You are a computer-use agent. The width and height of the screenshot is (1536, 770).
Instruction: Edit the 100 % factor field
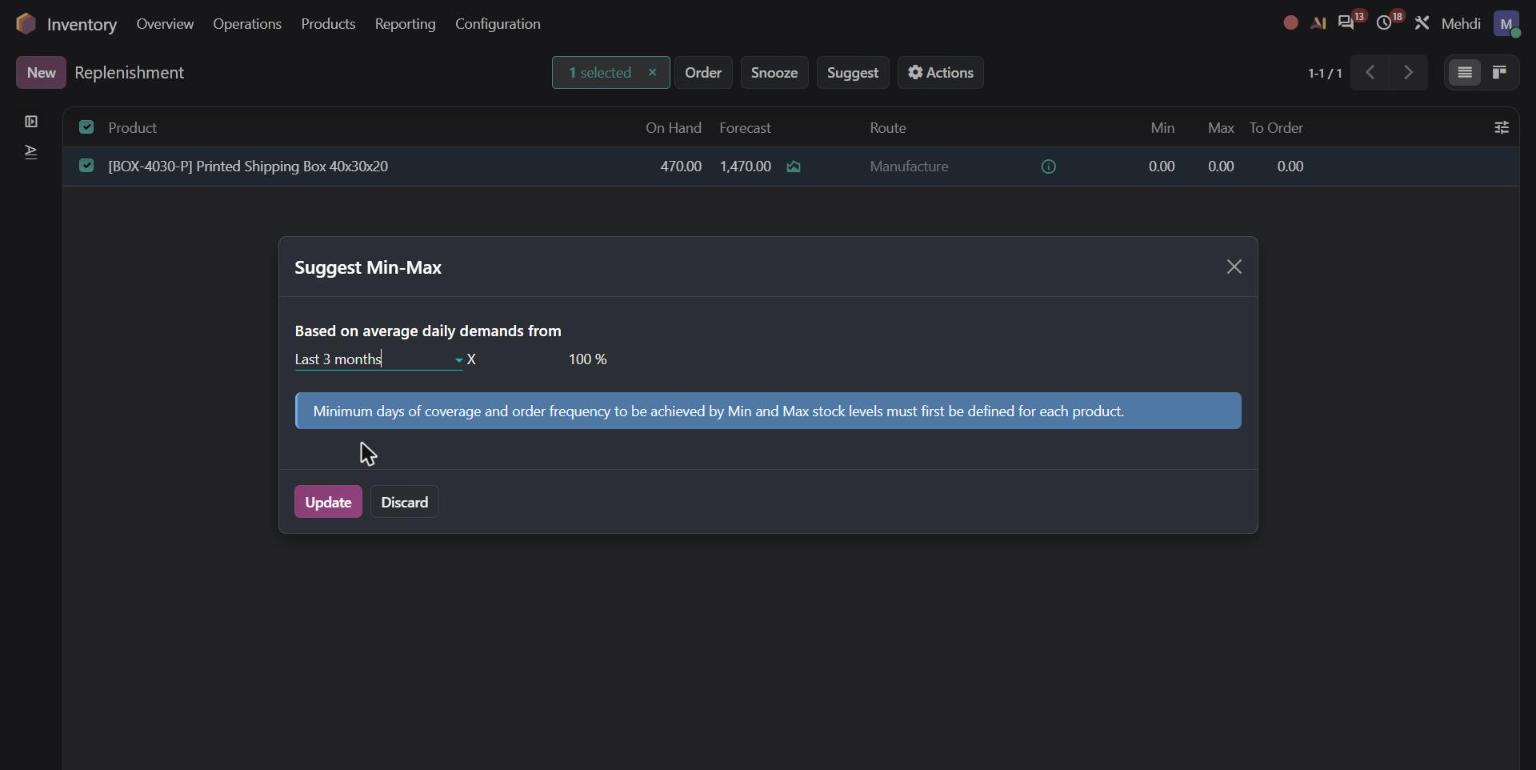click(587, 359)
